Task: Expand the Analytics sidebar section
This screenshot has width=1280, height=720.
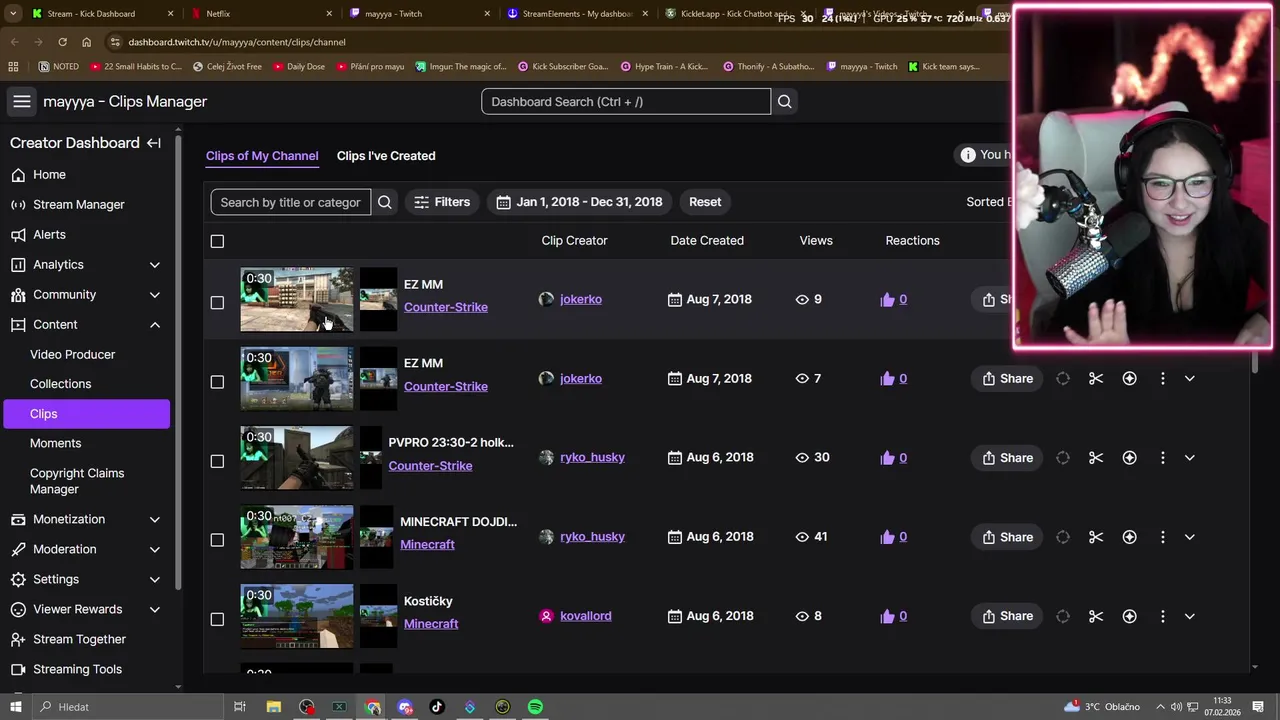Action: pyautogui.click(x=155, y=265)
